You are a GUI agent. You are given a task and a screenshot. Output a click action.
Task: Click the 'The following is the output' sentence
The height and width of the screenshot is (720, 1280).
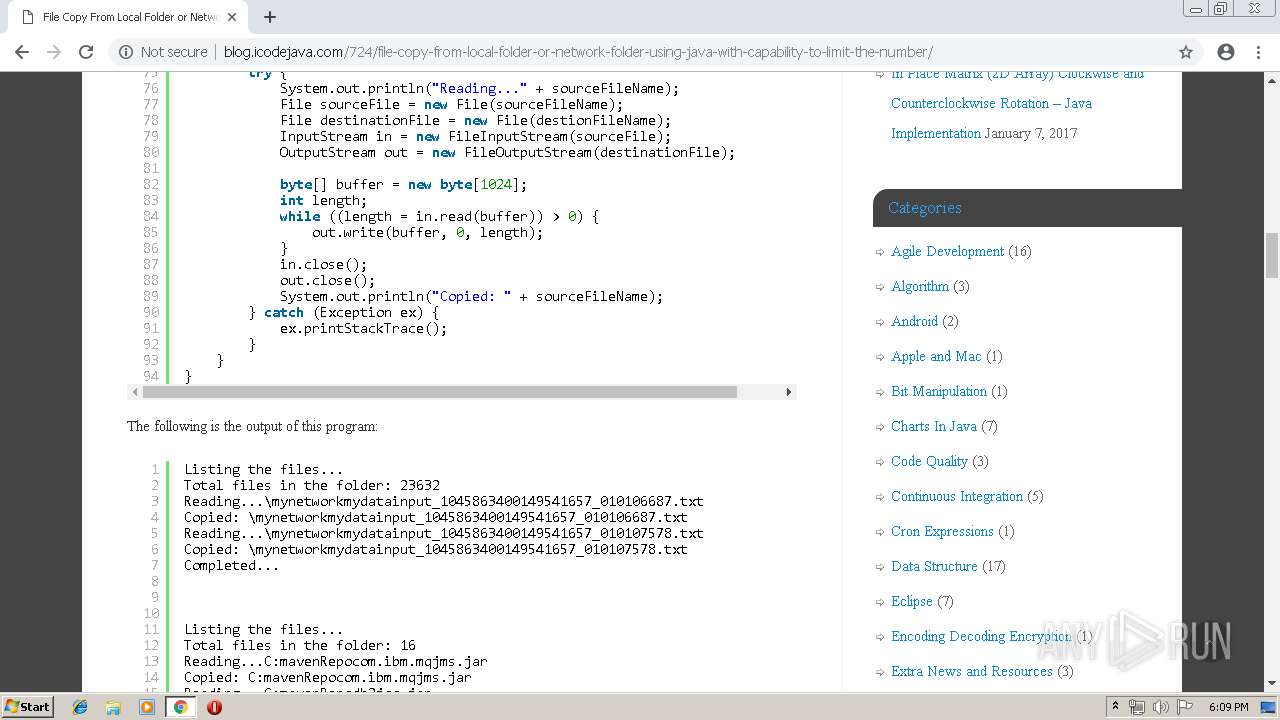(252, 426)
